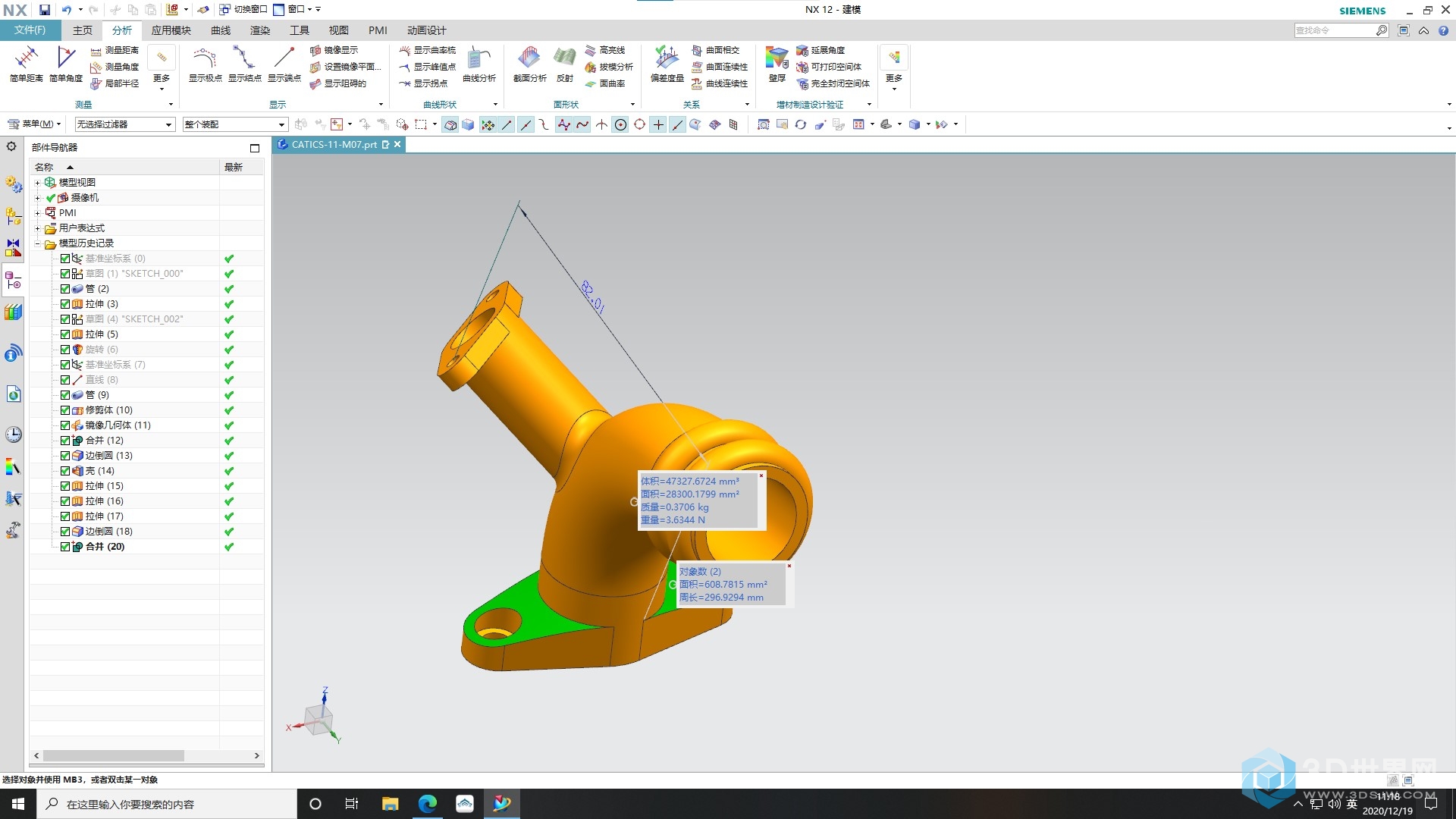Switch to the 曲线 ribbon tab
The width and height of the screenshot is (1456, 819).
click(221, 30)
